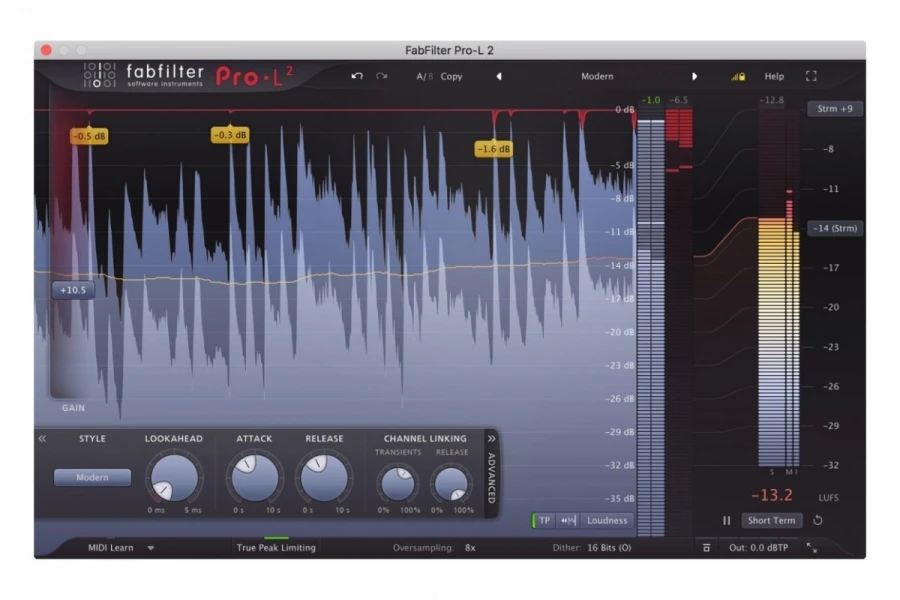Image resolution: width=900 pixels, height=600 pixels.
Task: Click the -6.5 gain reduction readout
Action: pos(678,100)
